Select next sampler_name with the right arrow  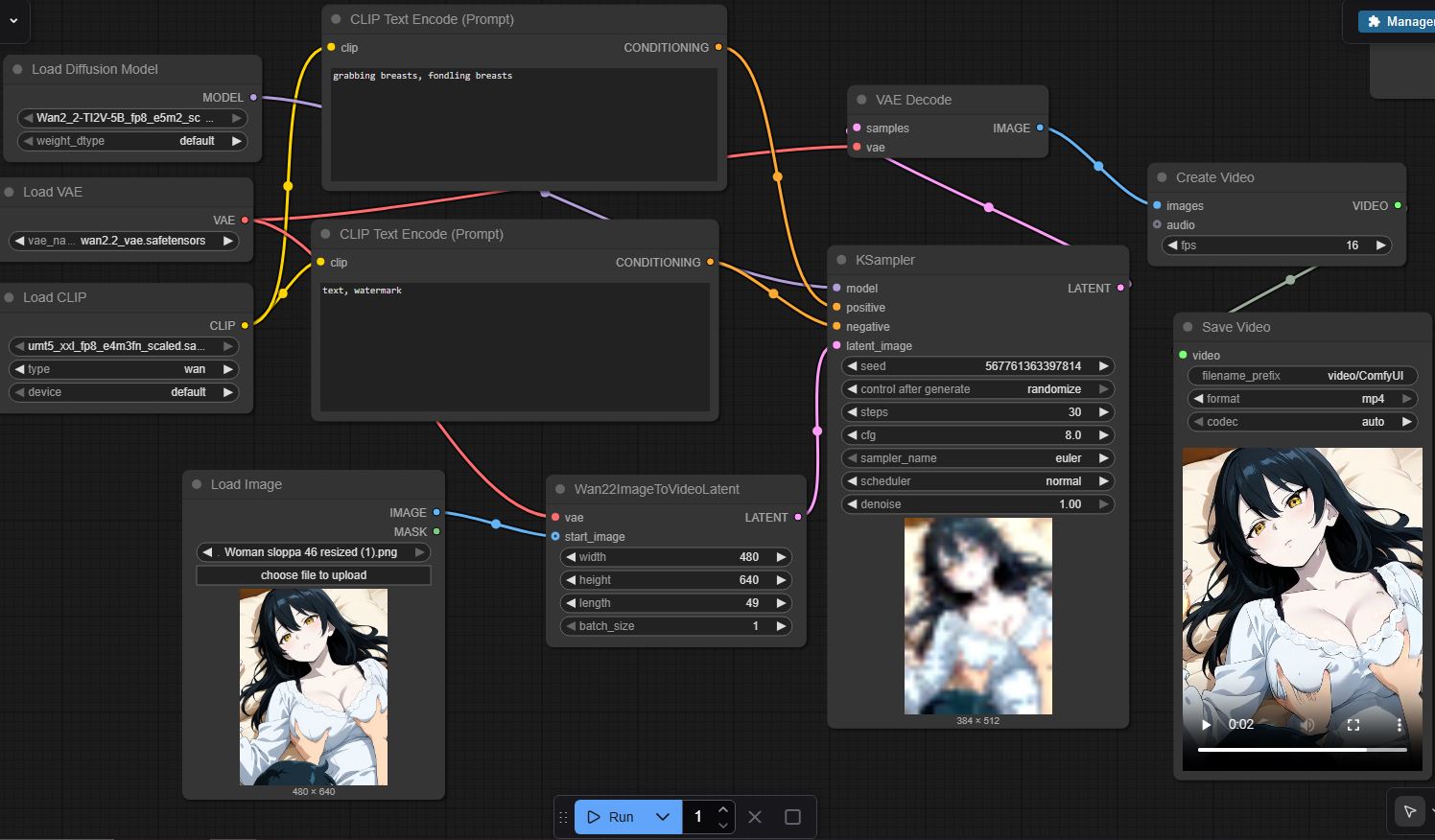point(1103,458)
